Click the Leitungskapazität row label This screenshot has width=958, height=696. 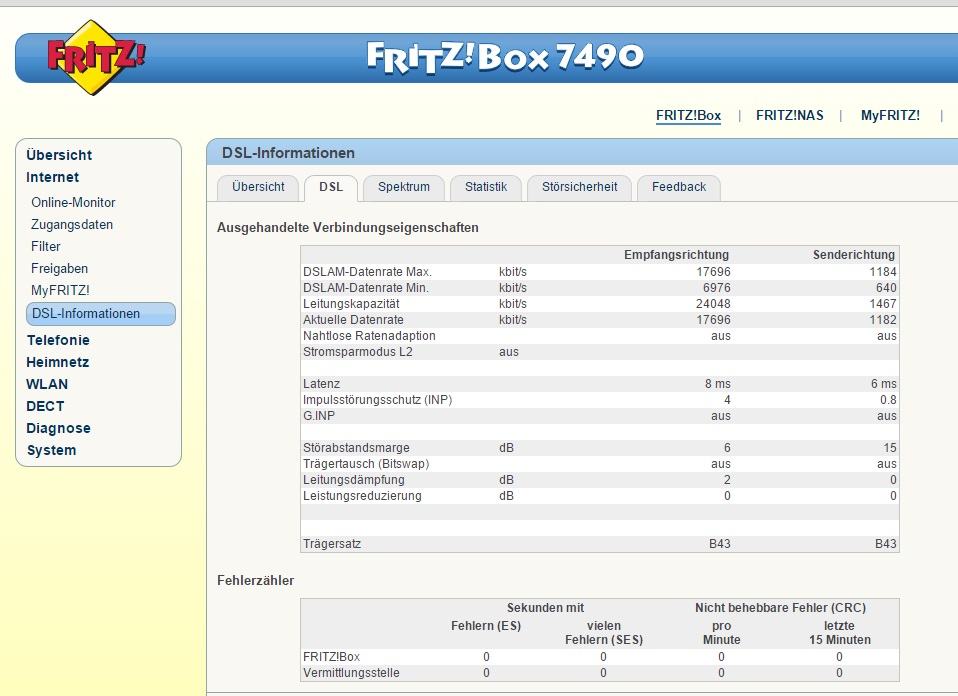[351, 304]
